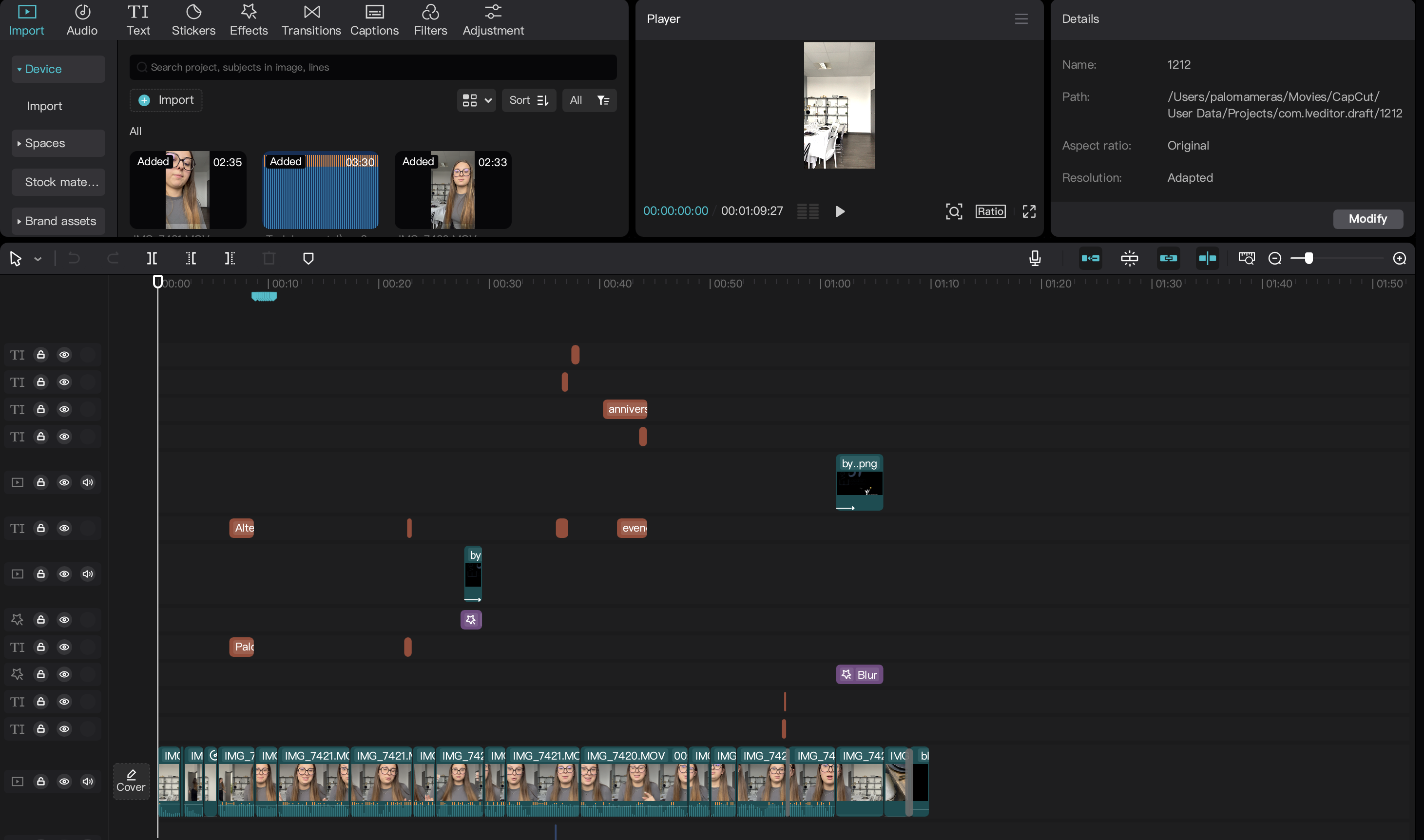Image resolution: width=1424 pixels, height=840 pixels.
Task: Open the grid view mode dropdown
Action: tap(476, 100)
